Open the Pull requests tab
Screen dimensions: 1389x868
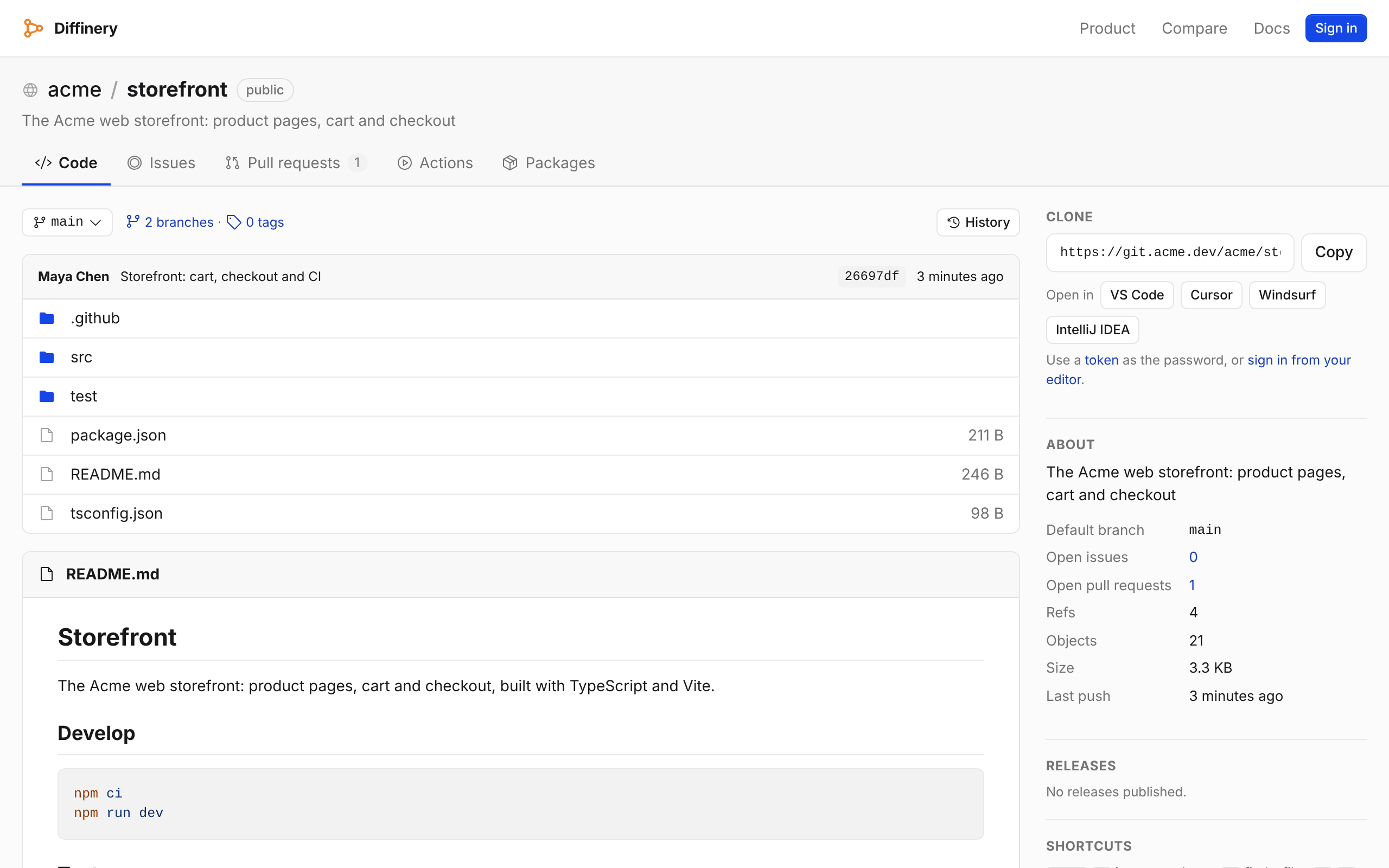(296, 163)
